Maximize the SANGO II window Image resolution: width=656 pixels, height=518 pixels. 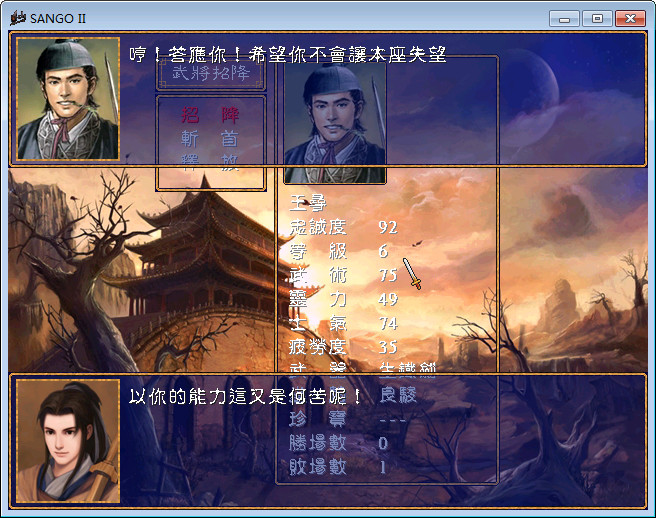click(x=597, y=19)
